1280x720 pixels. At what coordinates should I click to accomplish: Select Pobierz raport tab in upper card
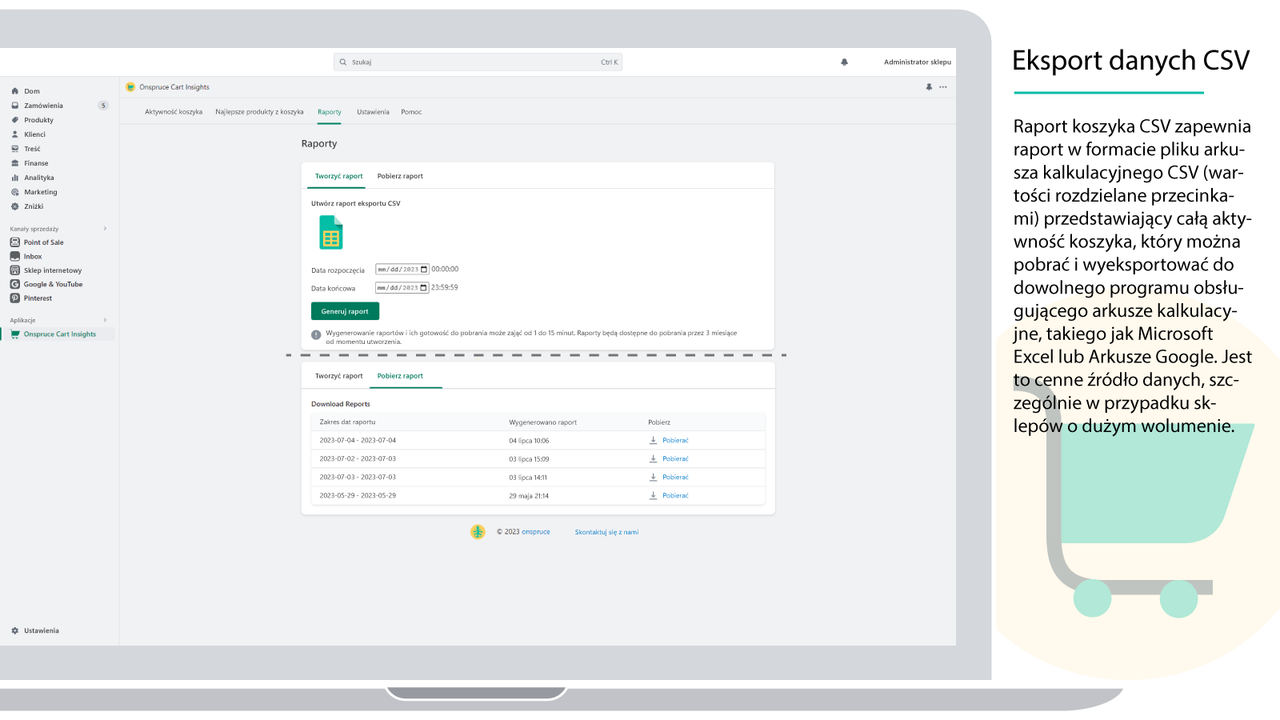[x=400, y=176]
